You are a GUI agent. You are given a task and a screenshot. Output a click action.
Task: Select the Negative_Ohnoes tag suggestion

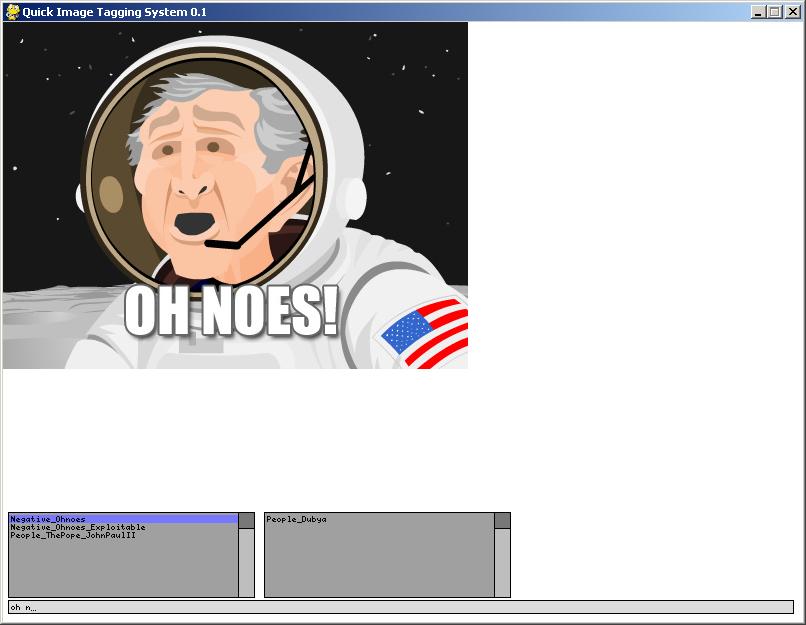(123, 519)
